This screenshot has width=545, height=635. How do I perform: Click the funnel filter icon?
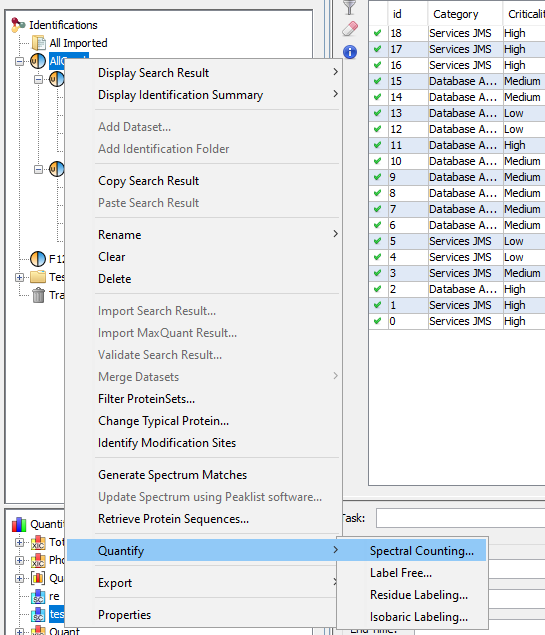coord(349,7)
